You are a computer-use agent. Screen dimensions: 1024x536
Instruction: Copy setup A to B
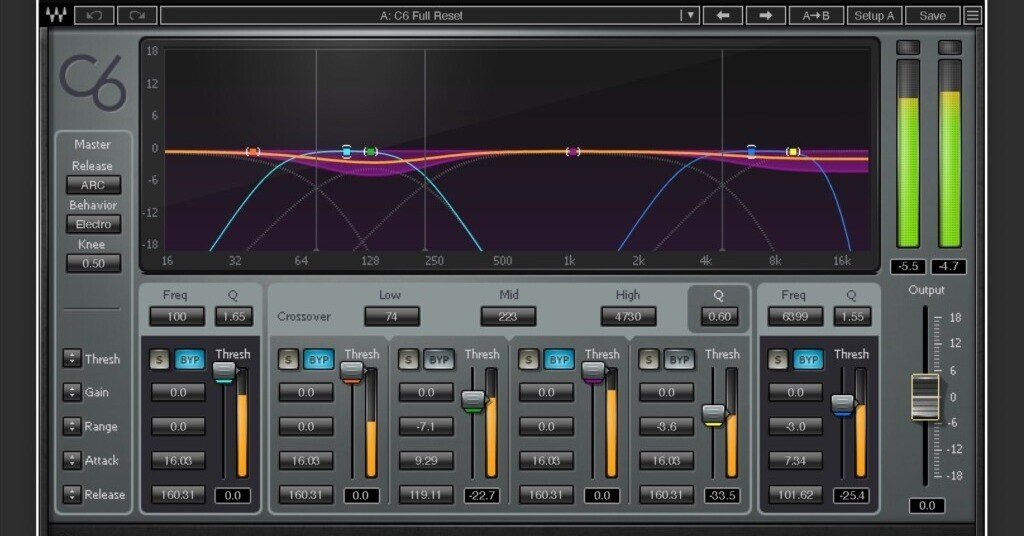[x=816, y=15]
